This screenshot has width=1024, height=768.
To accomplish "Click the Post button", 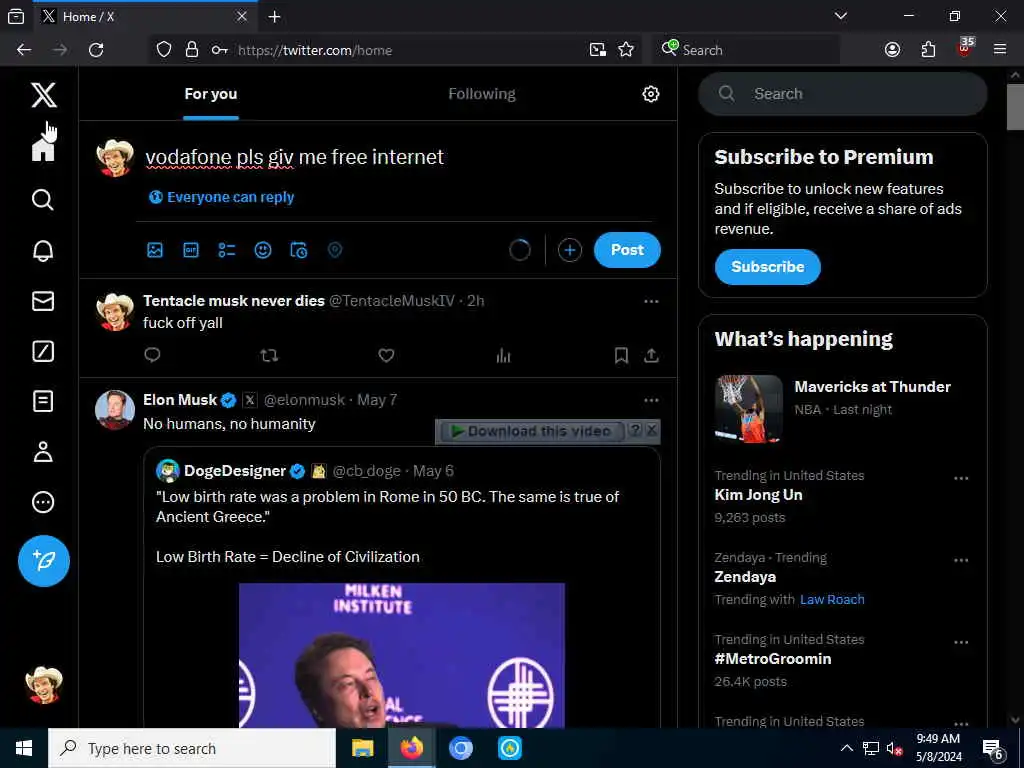I will pos(627,250).
